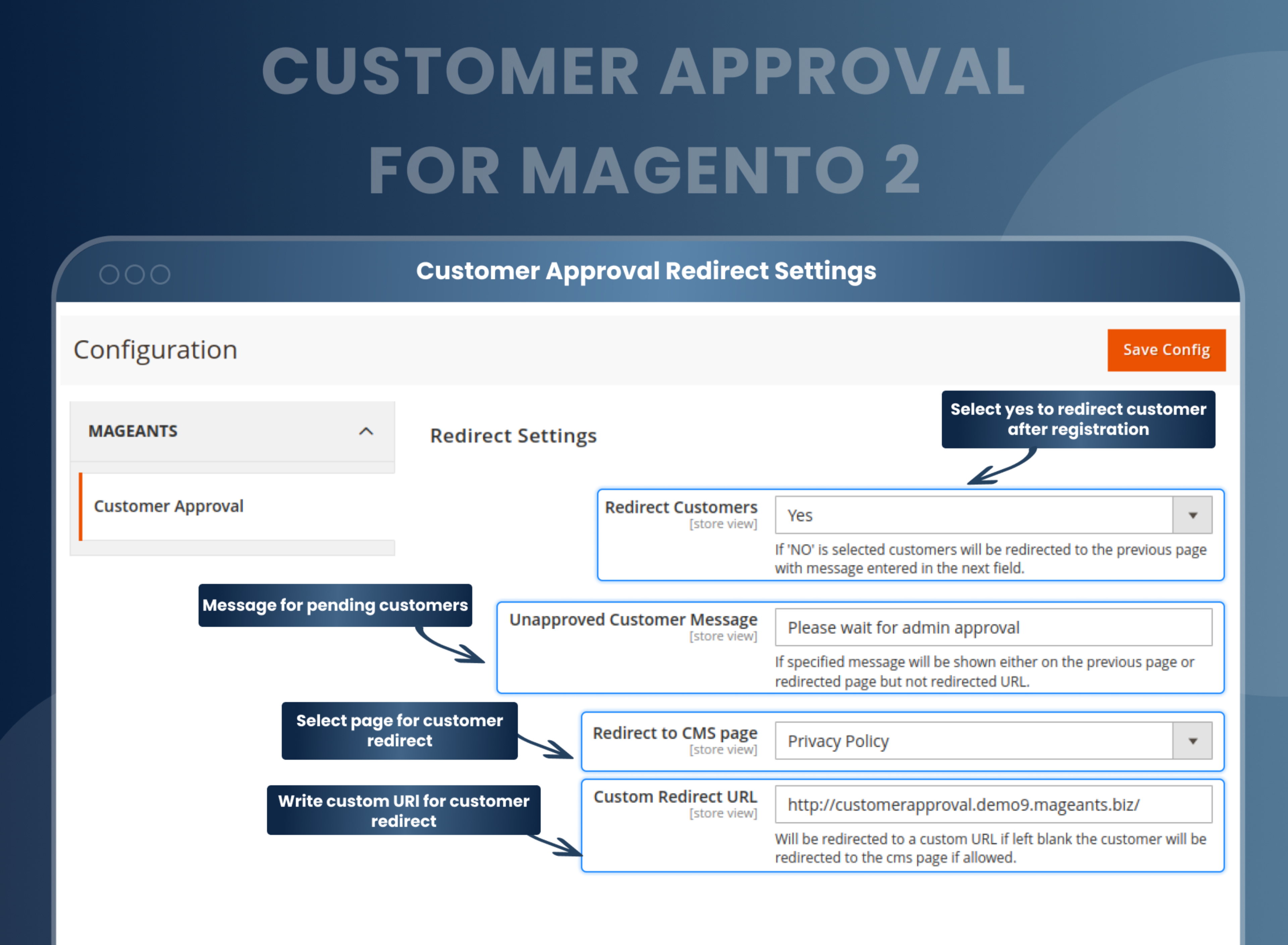1288x945 pixels.
Task: Click the third browser window circle
Action: coord(161,274)
